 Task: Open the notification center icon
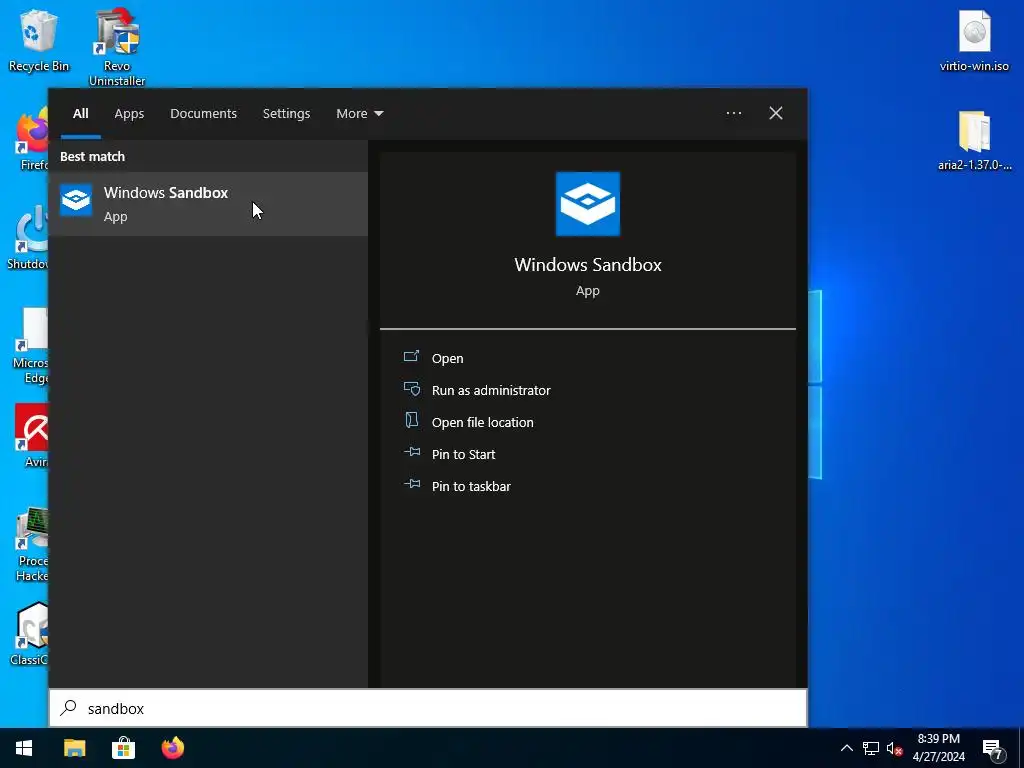(993, 748)
